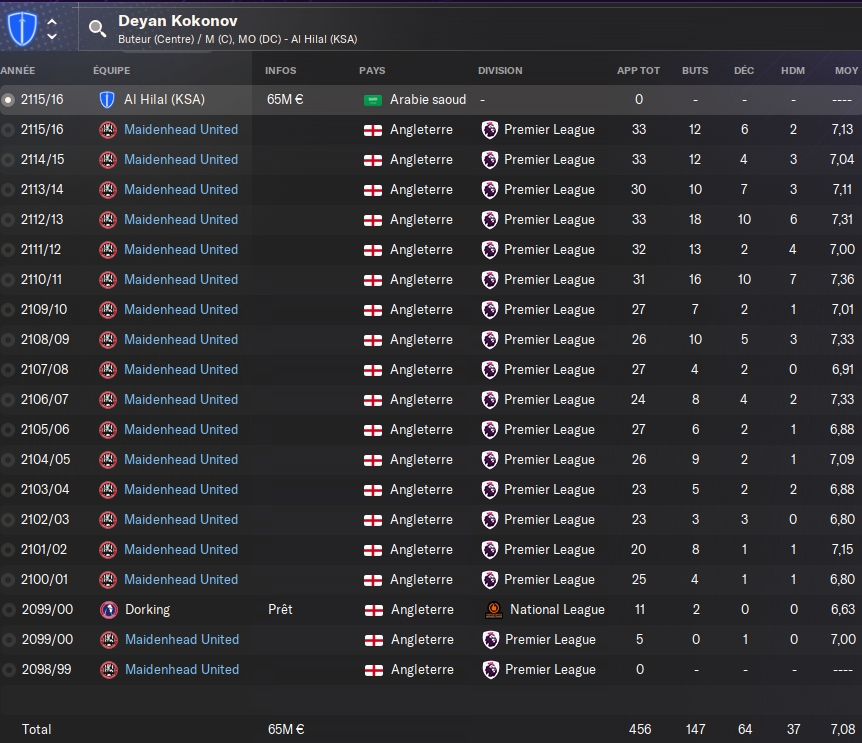Viewport: 862px width, 743px height.
Task: Click the down chevron next to club badge
Action: (x=52, y=37)
